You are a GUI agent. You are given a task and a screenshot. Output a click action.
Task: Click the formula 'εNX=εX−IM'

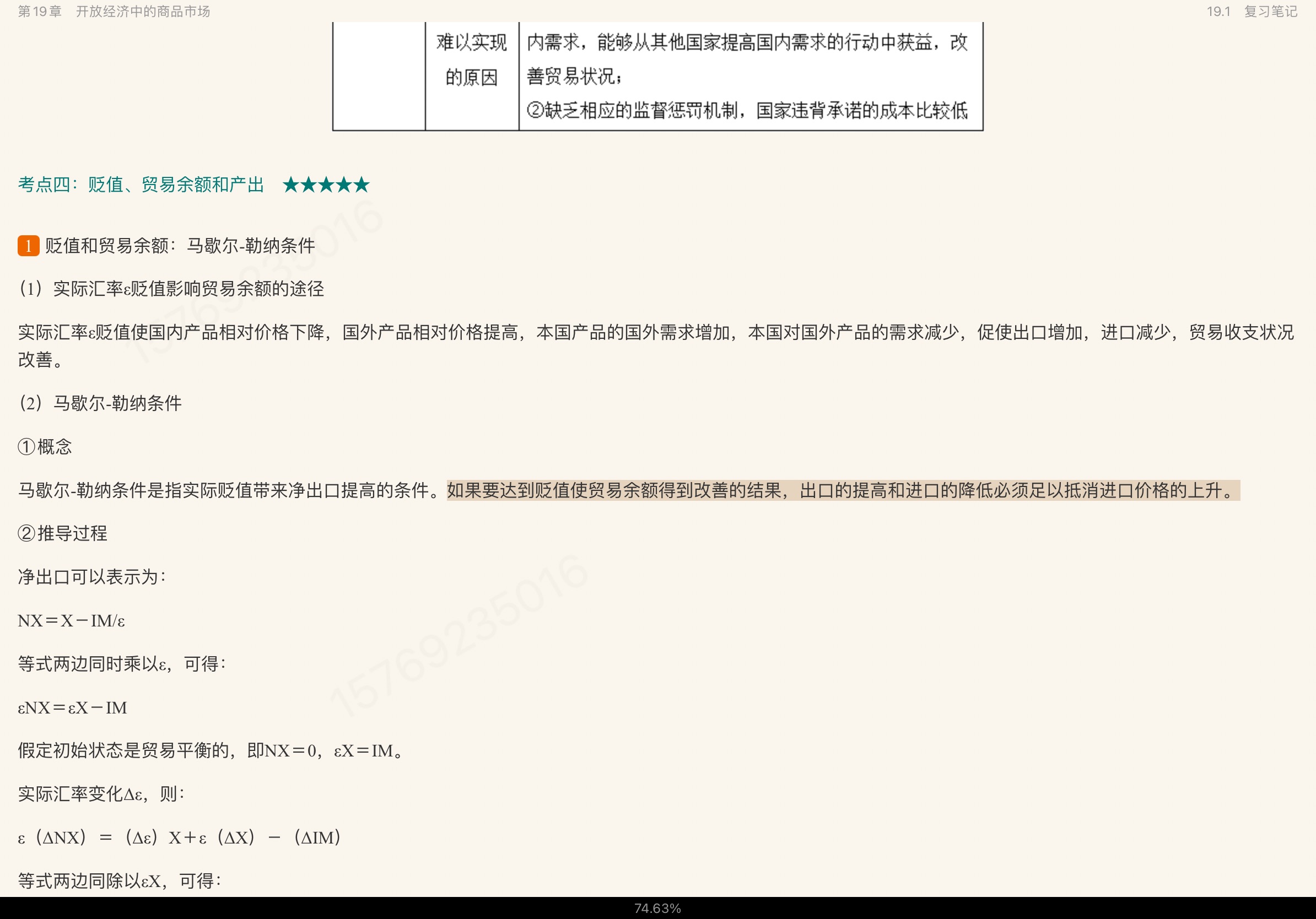(x=72, y=708)
